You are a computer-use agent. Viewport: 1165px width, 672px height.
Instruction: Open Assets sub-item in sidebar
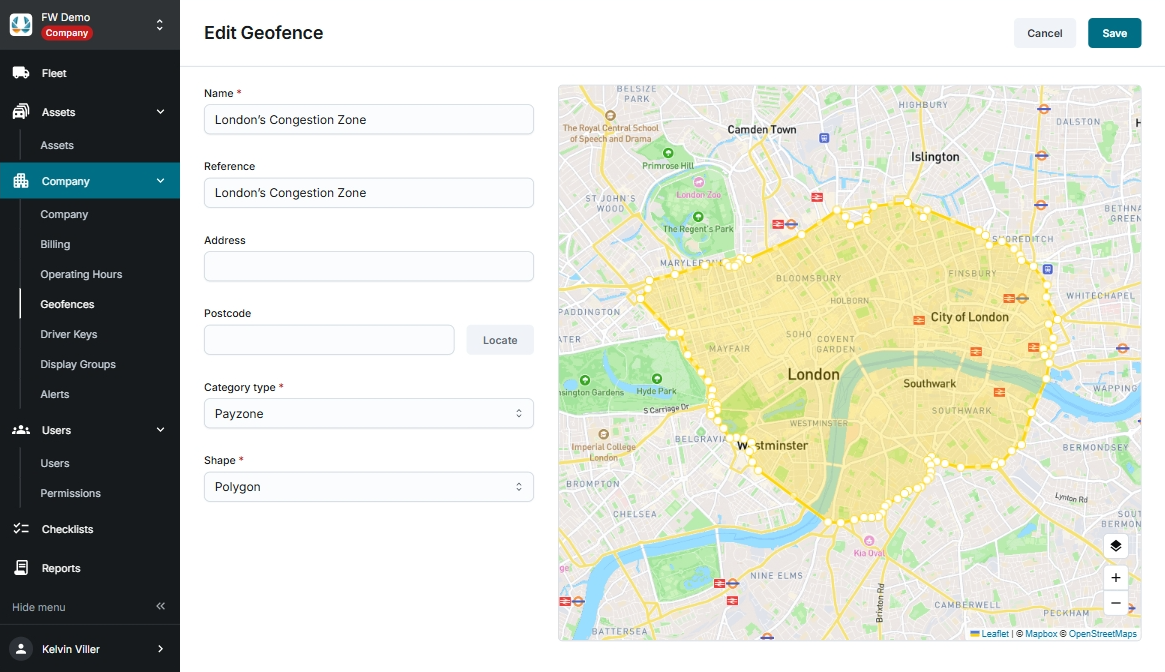pos(56,145)
